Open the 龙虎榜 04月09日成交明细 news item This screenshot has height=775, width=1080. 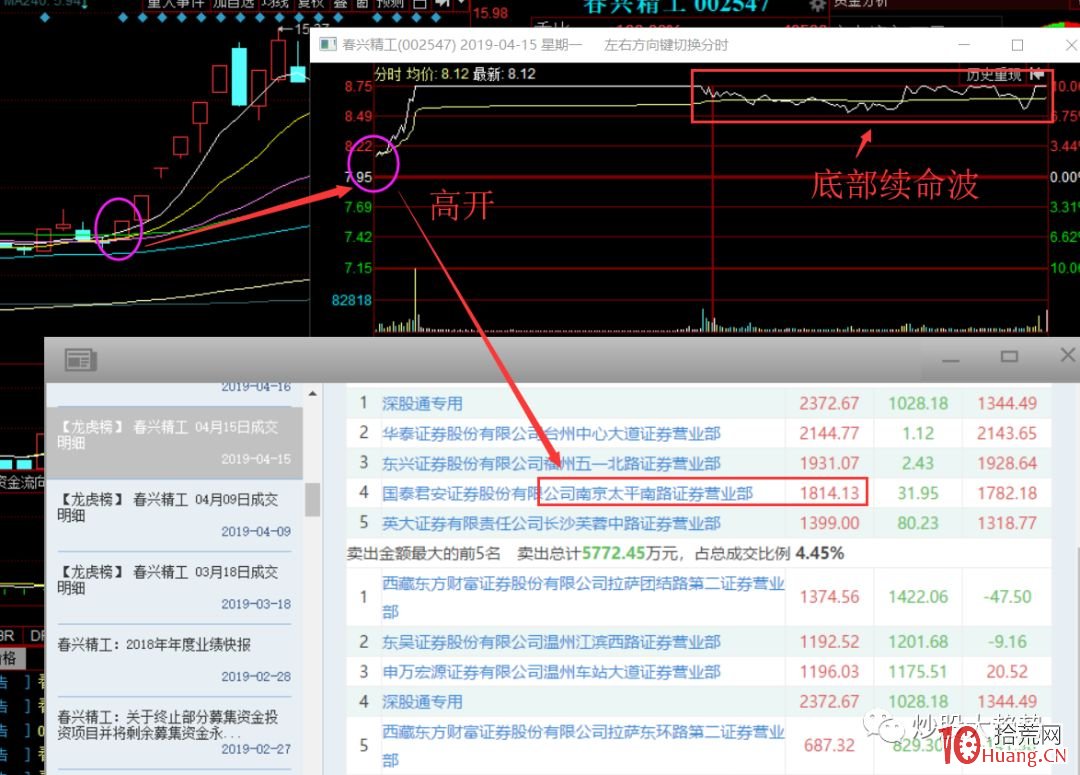pyautogui.click(x=174, y=515)
